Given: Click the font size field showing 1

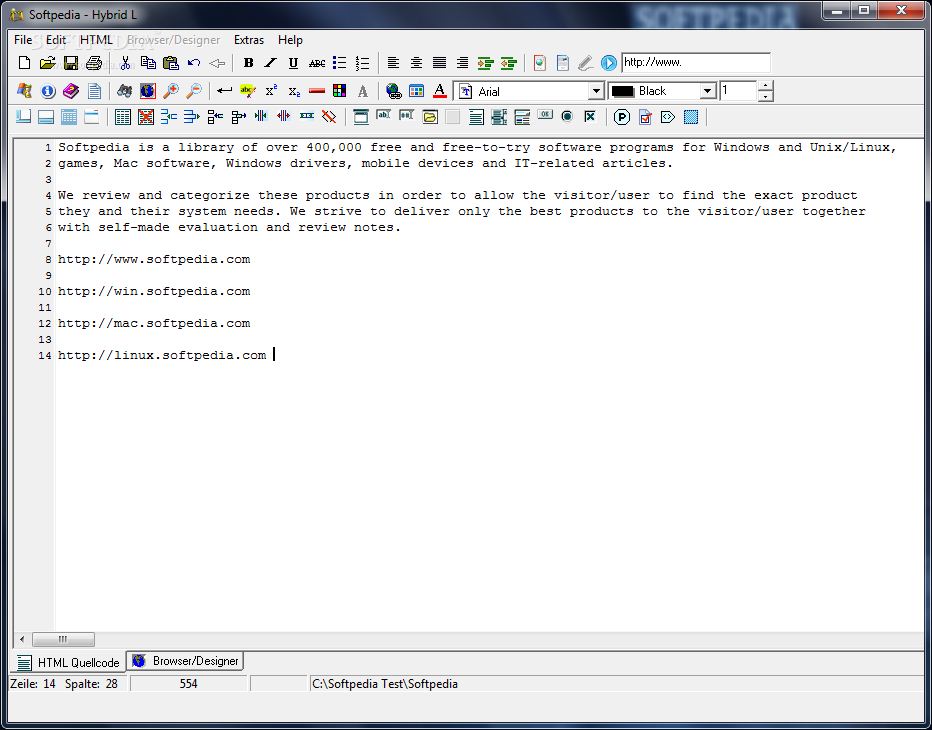Looking at the screenshot, I should (x=739, y=91).
